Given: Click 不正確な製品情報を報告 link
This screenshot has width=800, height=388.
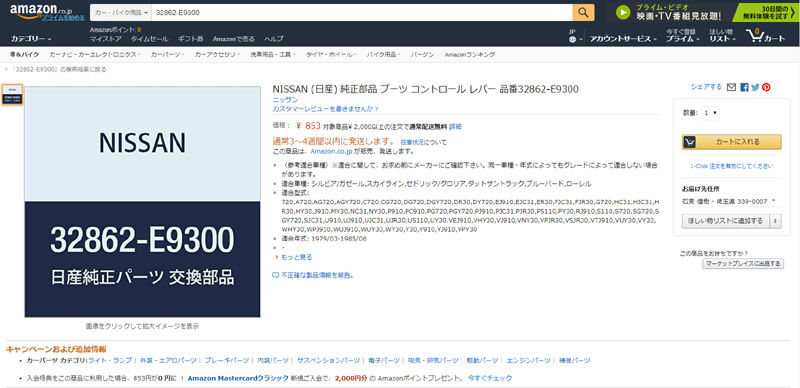Looking at the screenshot, I should (317, 275).
